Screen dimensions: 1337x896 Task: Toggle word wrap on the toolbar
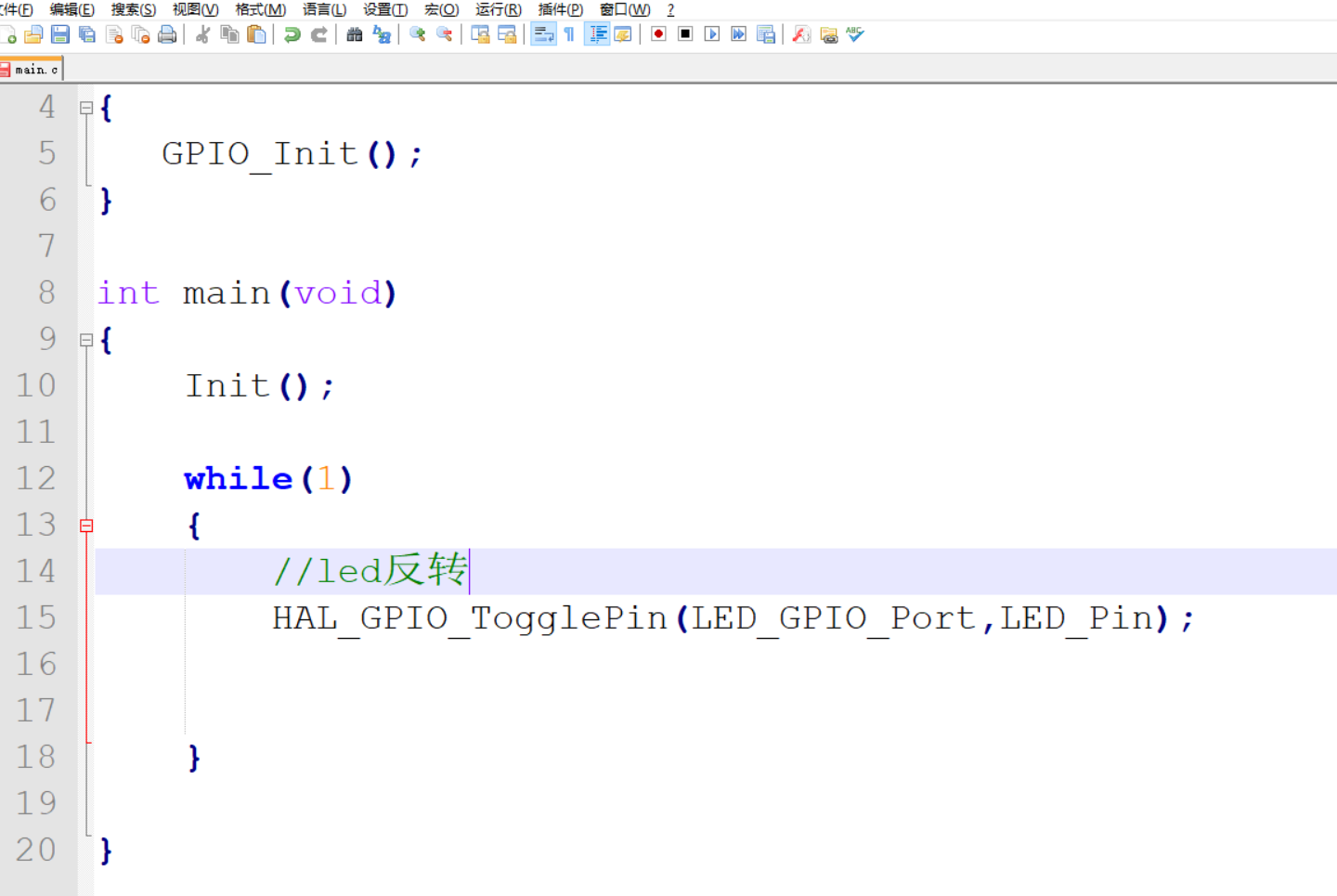pos(543,34)
